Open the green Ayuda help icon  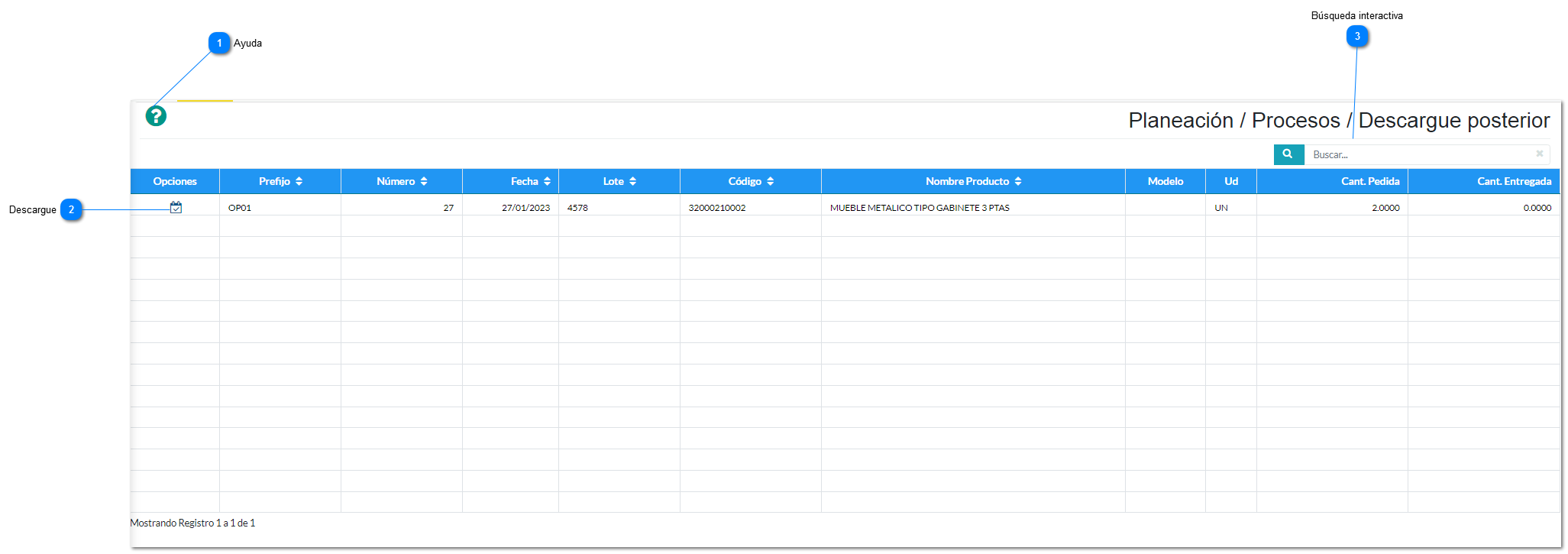coord(156,116)
